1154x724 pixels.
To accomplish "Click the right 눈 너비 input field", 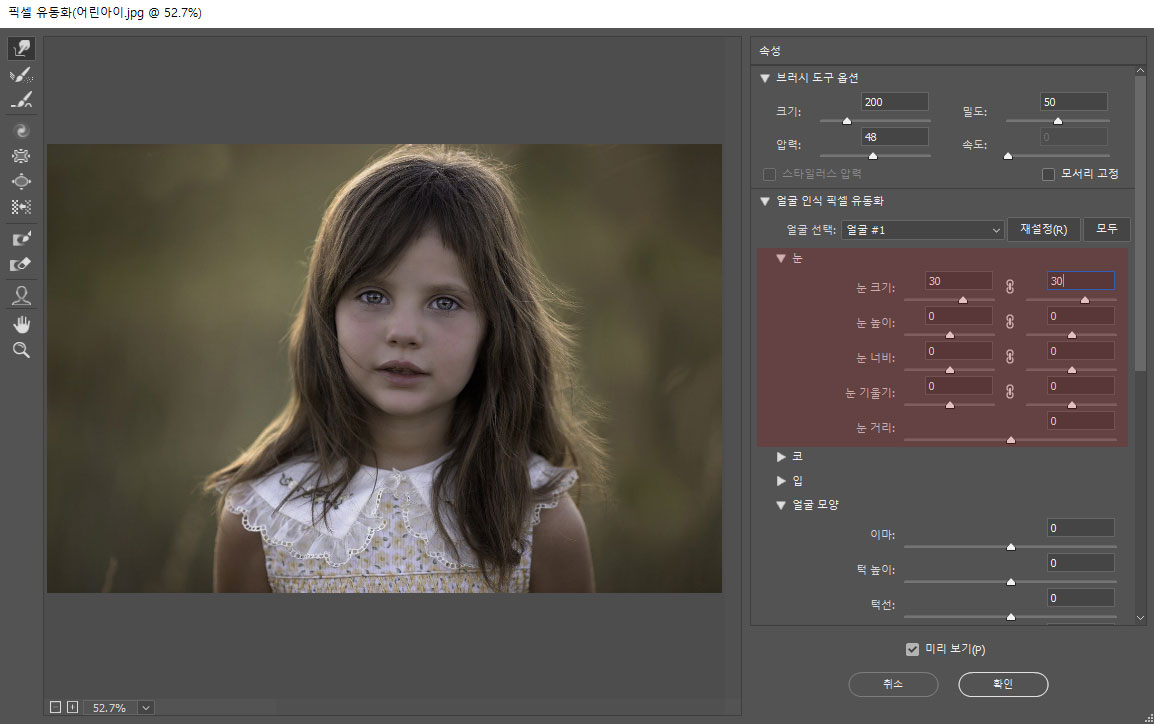I will pos(1080,351).
